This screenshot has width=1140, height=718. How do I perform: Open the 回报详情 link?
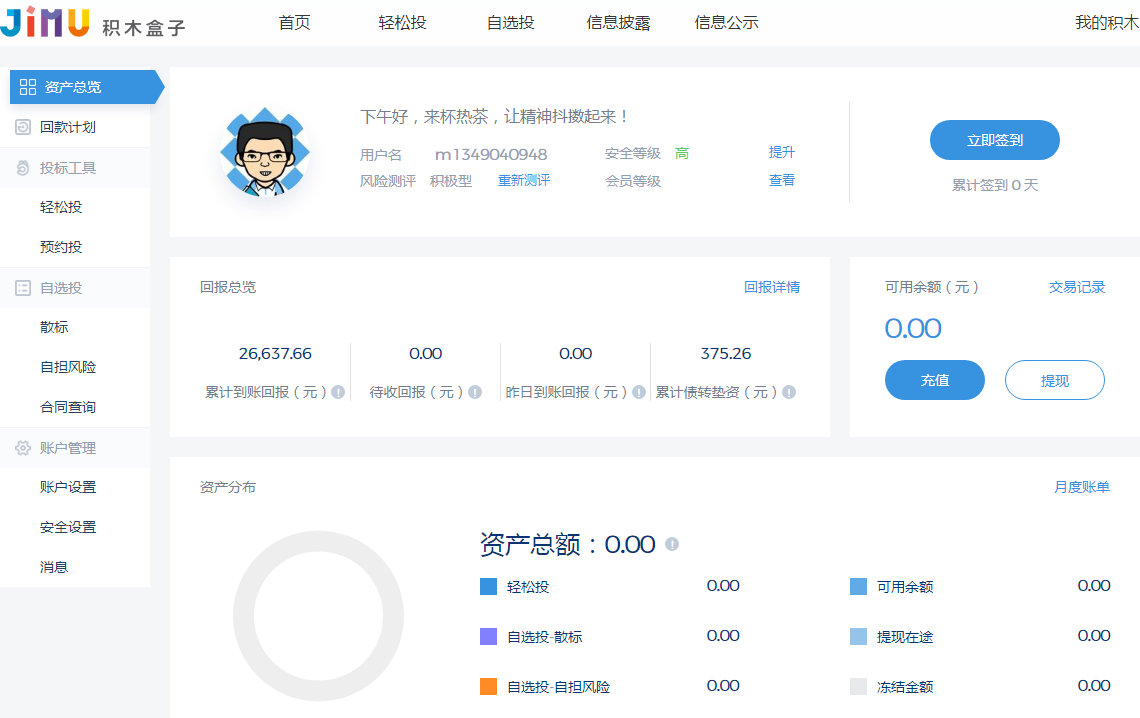[x=771, y=287]
